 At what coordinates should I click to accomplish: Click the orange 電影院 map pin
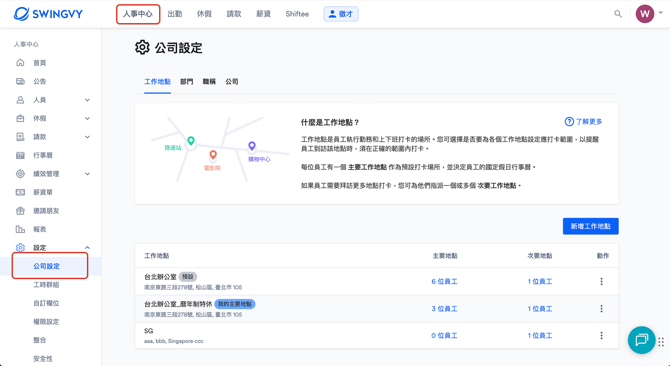coord(213,155)
